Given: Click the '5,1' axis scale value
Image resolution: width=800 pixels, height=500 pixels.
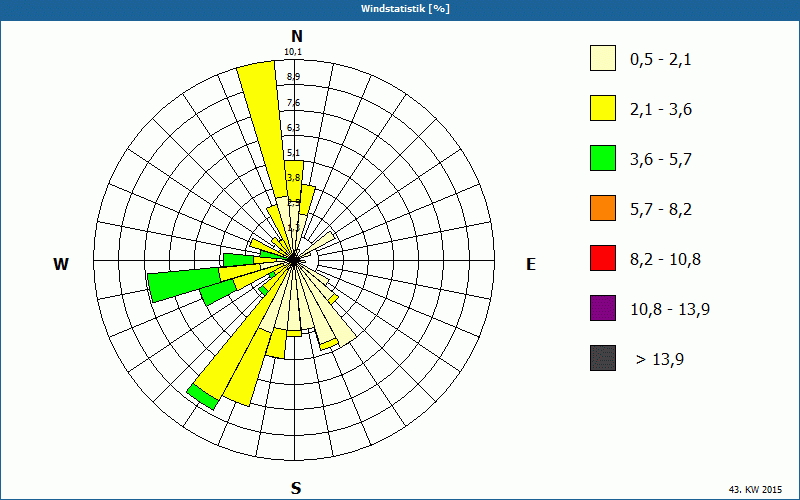Looking at the screenshot, I should coord(293,153).
